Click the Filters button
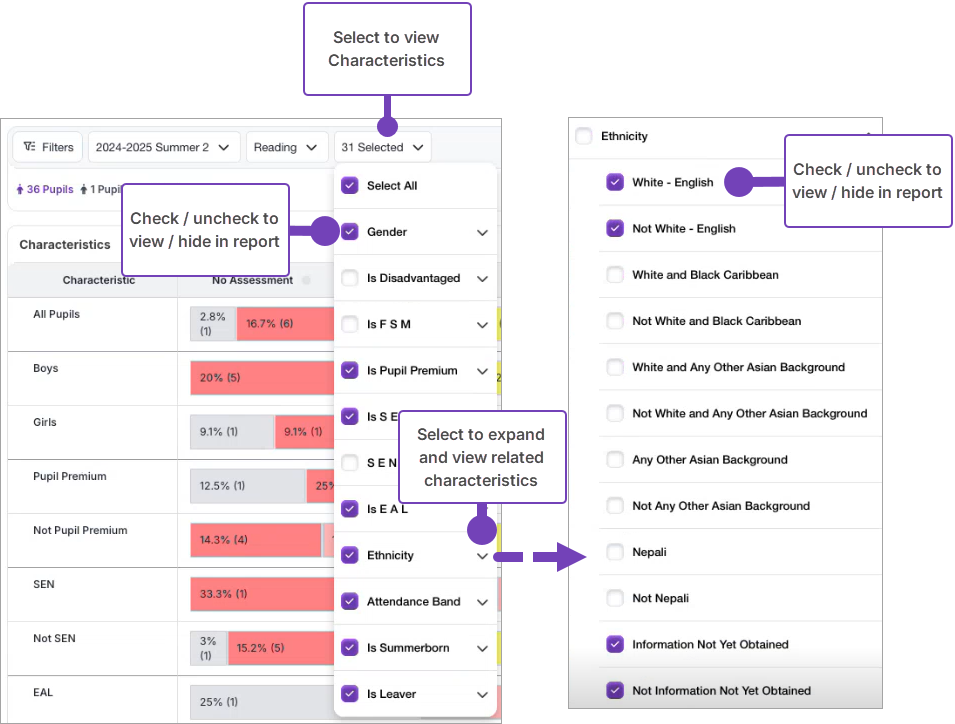955x724 pixels. pos(48,147)
